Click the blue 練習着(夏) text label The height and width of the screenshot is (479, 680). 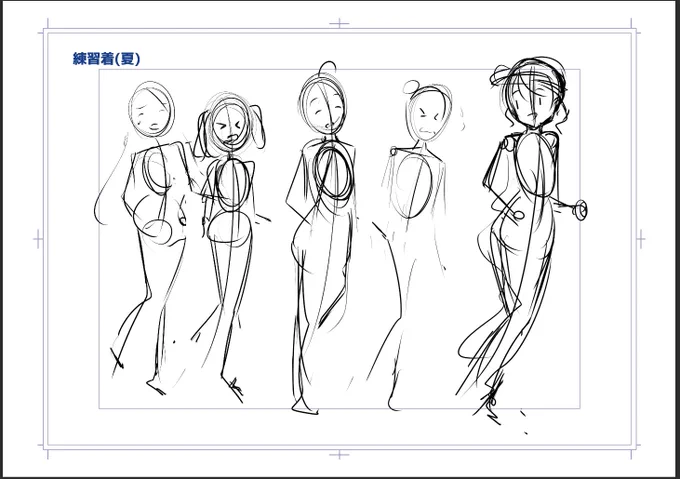(106, 59)
